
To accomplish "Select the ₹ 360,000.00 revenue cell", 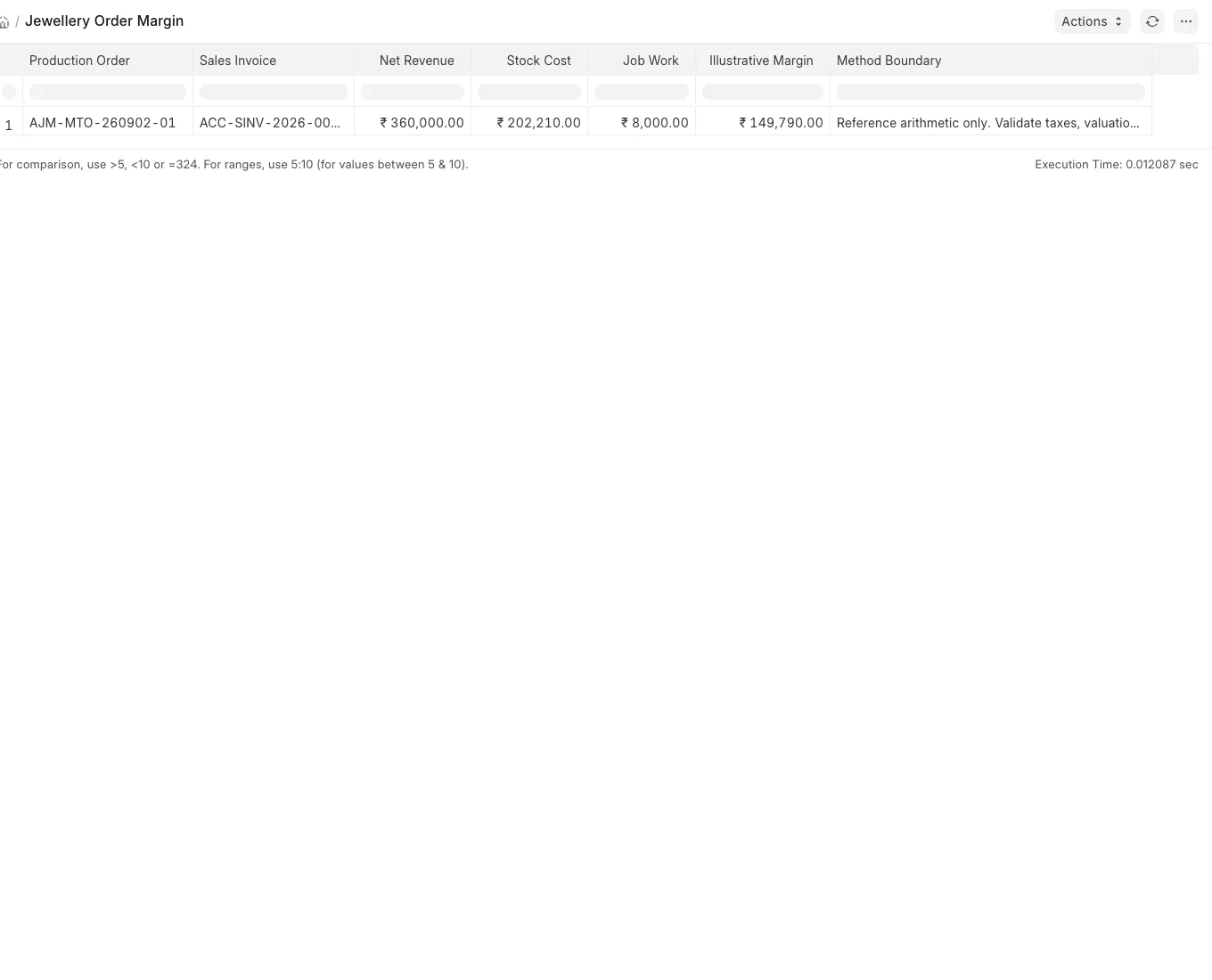I will (413, 123).
